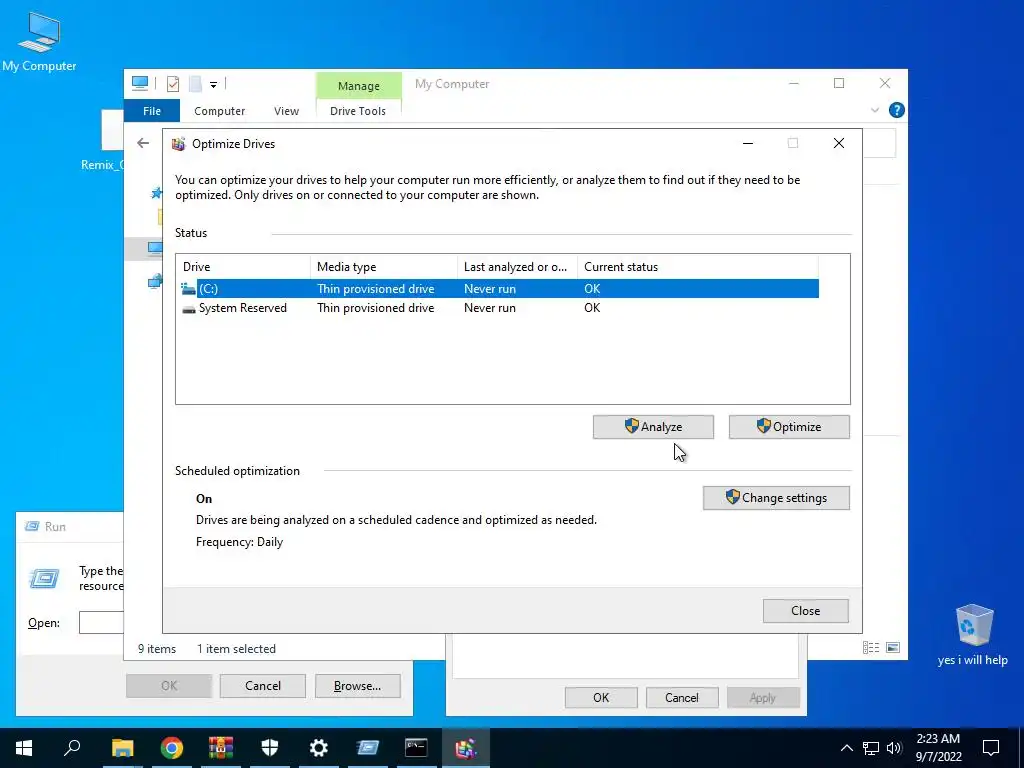The height and width of the screenshot is (768, 1024).
Task: Click Browse... in the Run dialog
Action: pyautogui.click(x=357, y=686)
